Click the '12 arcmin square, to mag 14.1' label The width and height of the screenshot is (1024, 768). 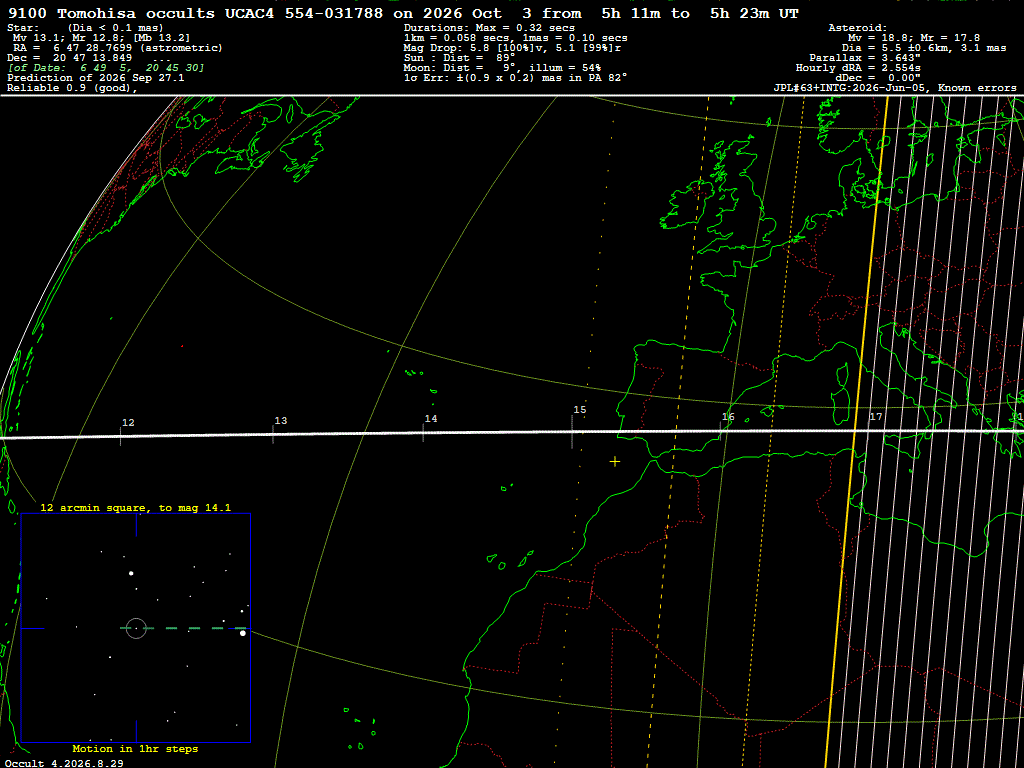[136, 507]
